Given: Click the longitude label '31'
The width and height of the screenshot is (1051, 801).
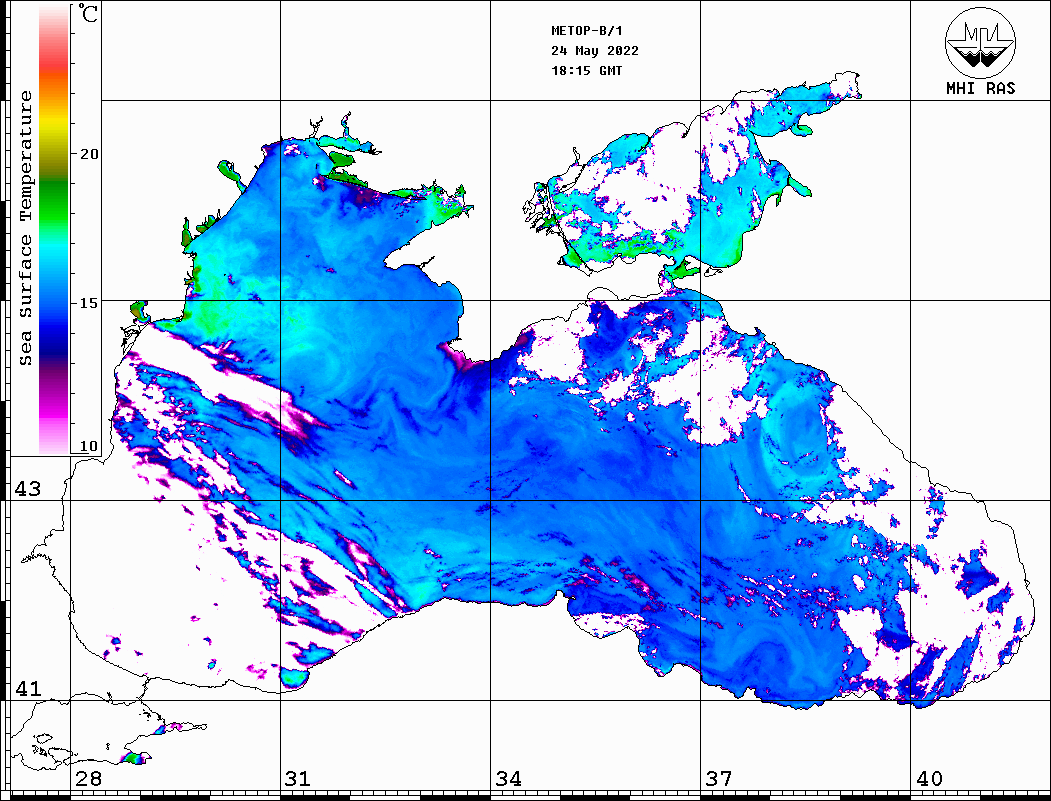Looking at the screenshot, I should tap(298, 779).
